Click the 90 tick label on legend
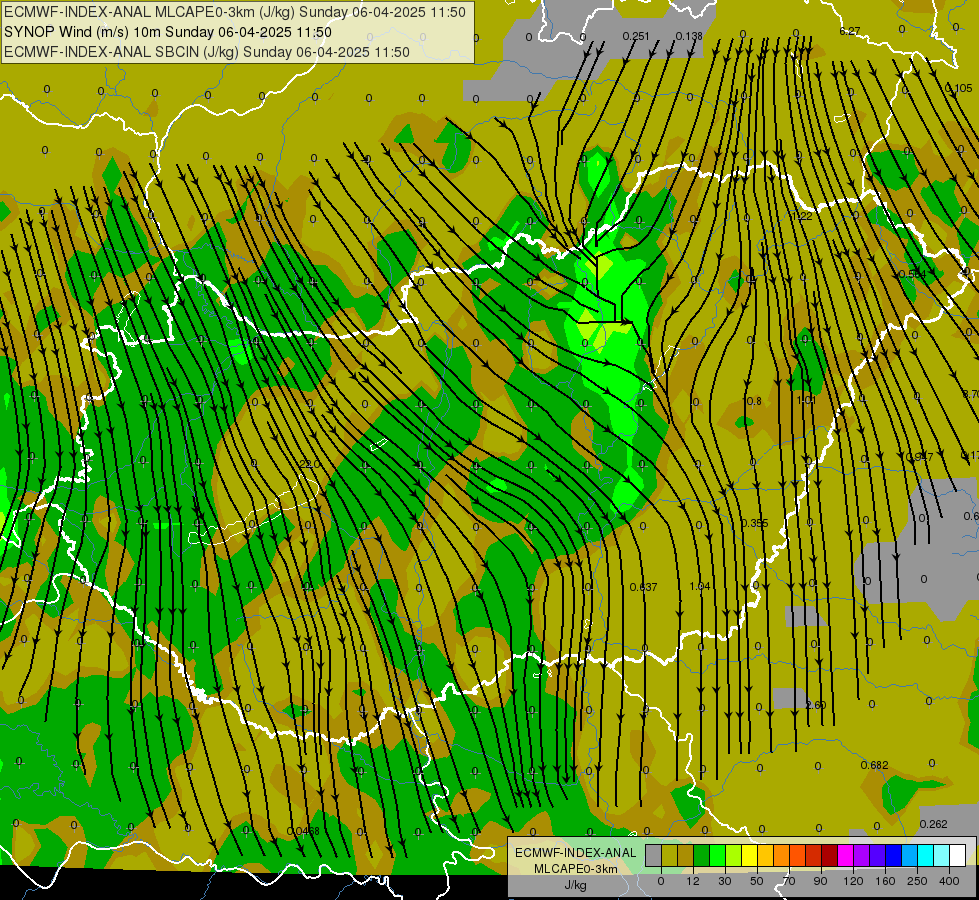This screenshot has height=900, width=979. click(x=820, y=881)
